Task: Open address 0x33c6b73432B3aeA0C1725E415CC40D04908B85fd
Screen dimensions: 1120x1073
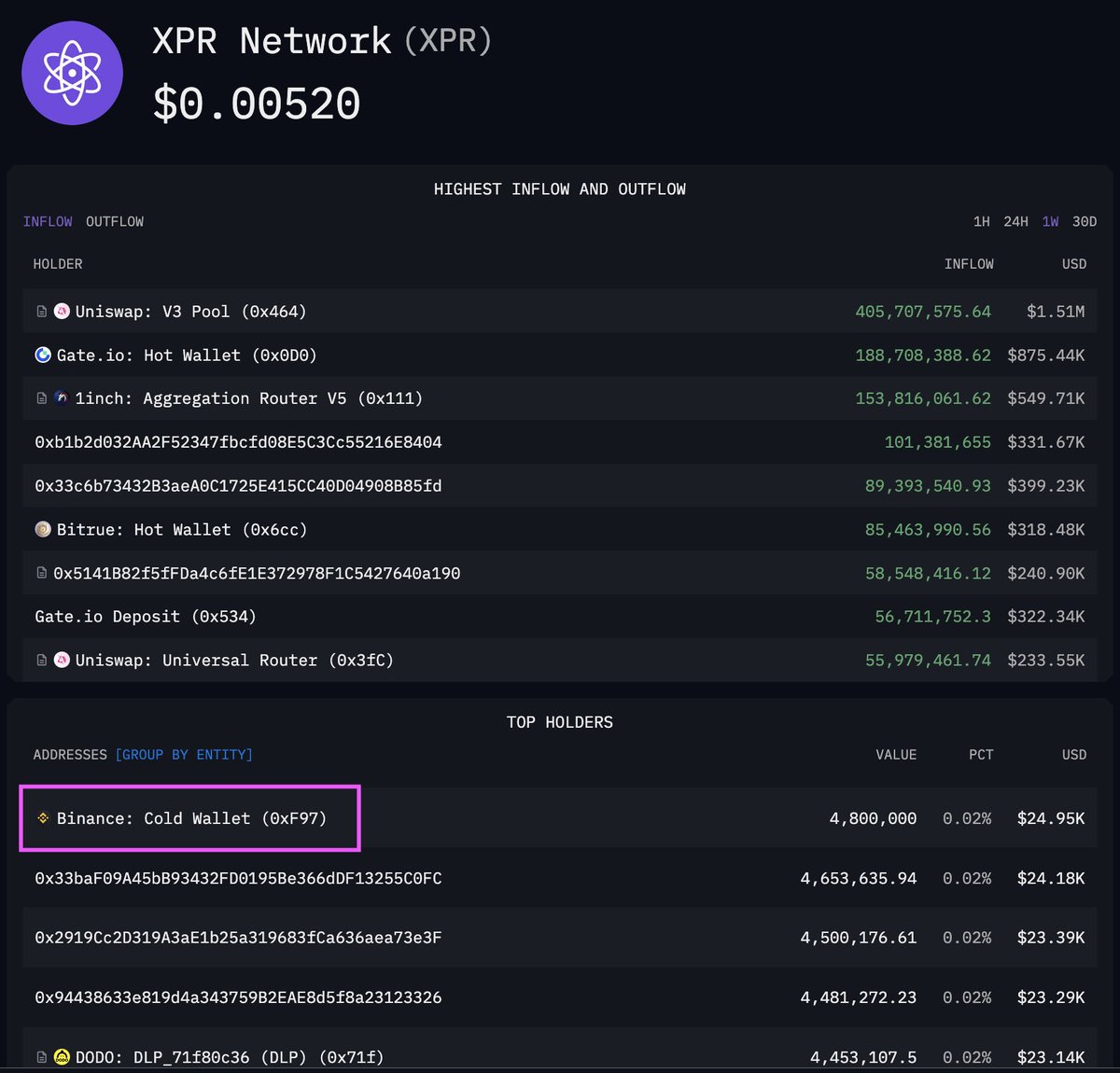Action: tap(238, 485)
